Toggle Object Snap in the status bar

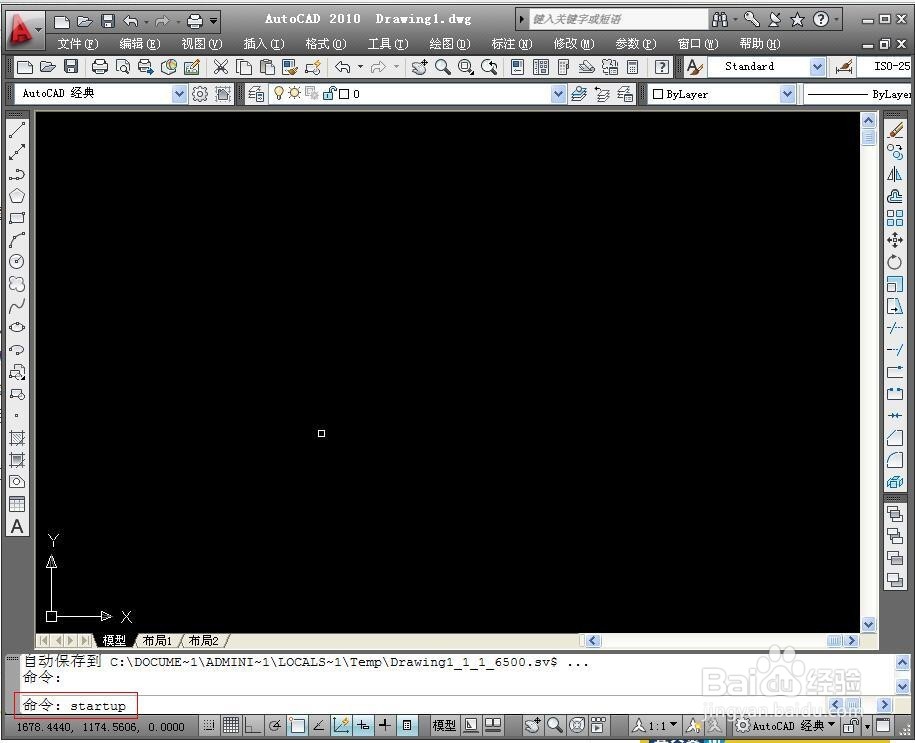tap(297, 725)
